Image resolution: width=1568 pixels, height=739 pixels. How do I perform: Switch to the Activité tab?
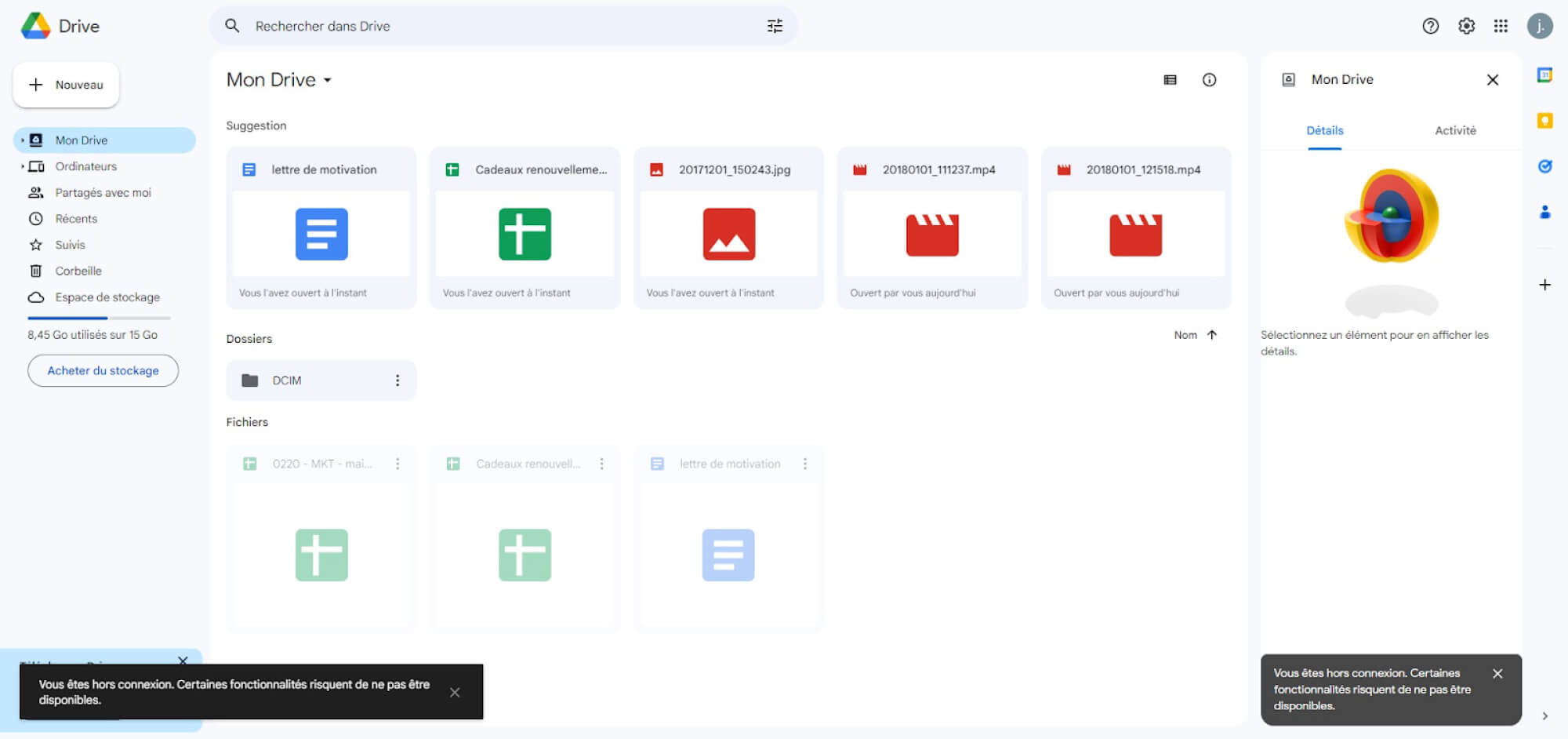(1455, 130)
